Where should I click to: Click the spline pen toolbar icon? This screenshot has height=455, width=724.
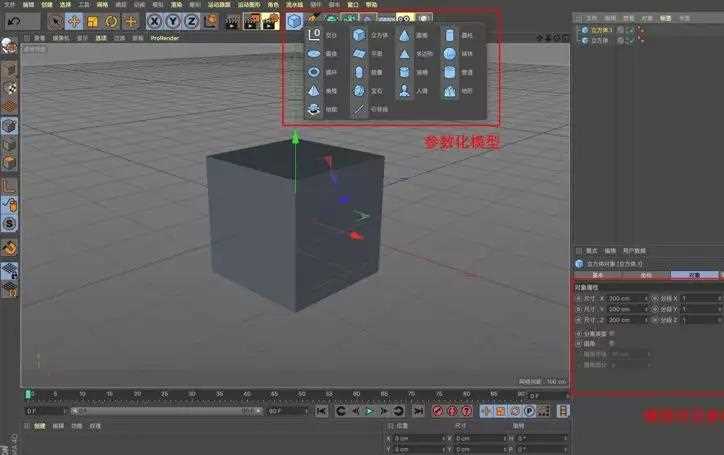(313, 18)
